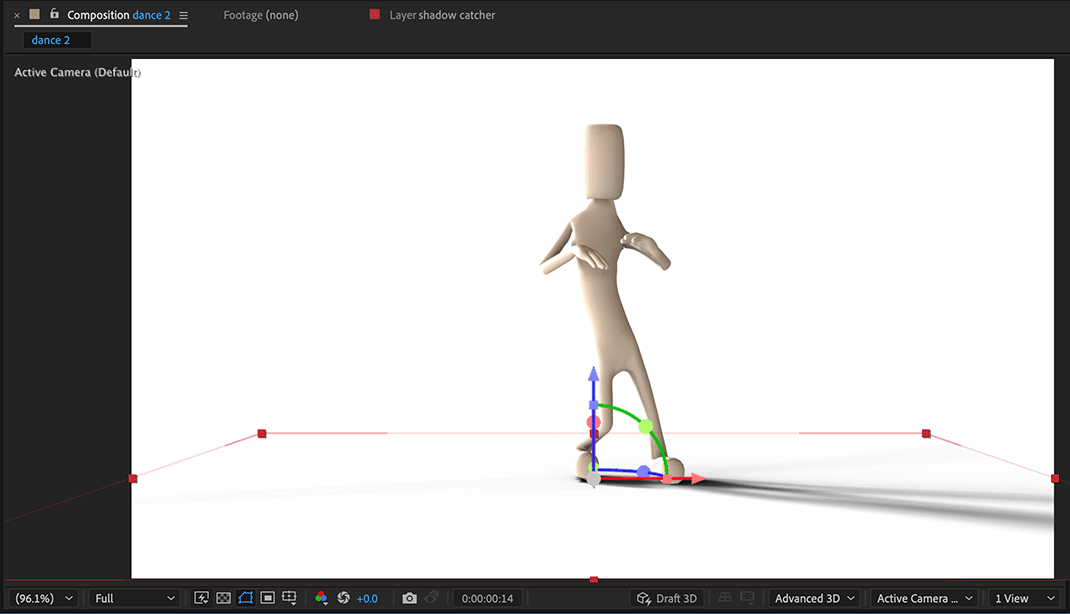Toggle the Fast Previews icon
This screenshot has width=1070, height=614.
pos(201,598)
